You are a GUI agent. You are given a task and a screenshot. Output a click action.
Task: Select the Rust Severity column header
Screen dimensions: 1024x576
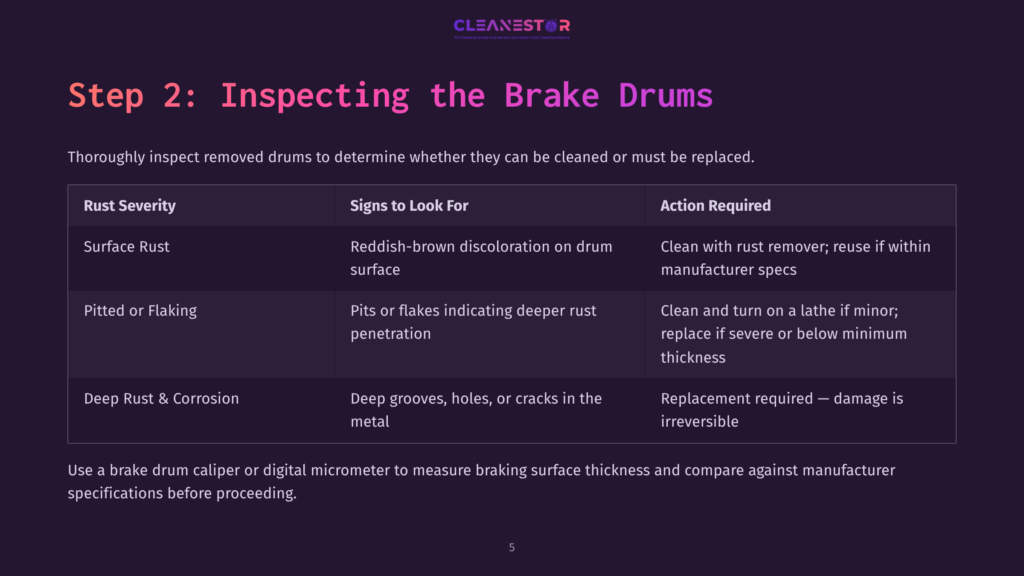click(129, 206)
